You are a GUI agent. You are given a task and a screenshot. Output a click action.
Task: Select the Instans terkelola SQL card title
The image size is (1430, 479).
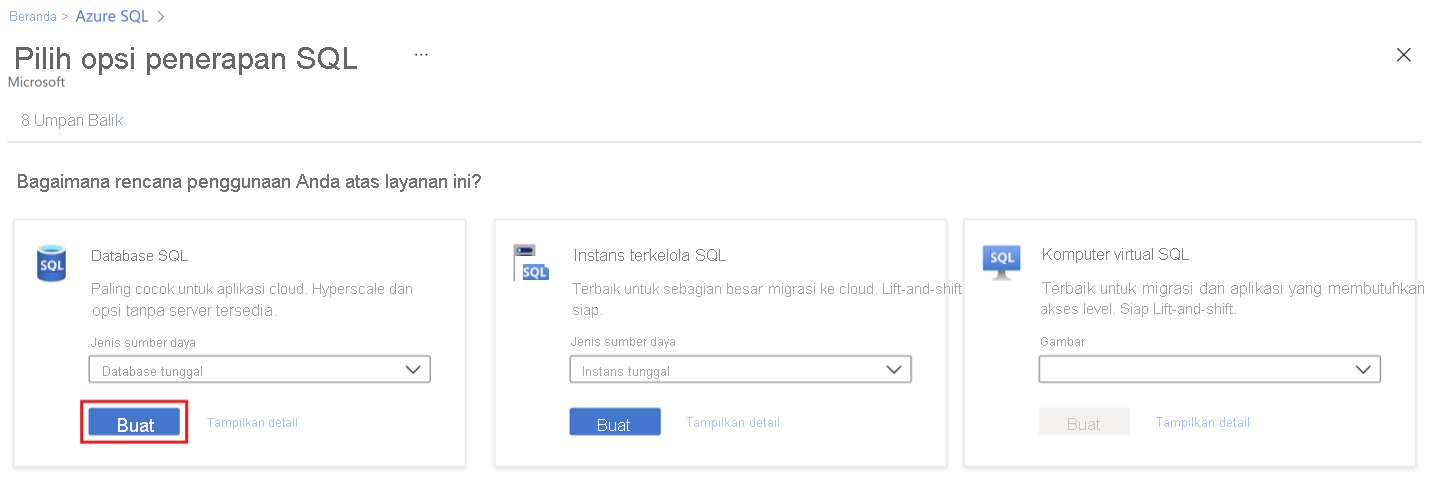650,256
